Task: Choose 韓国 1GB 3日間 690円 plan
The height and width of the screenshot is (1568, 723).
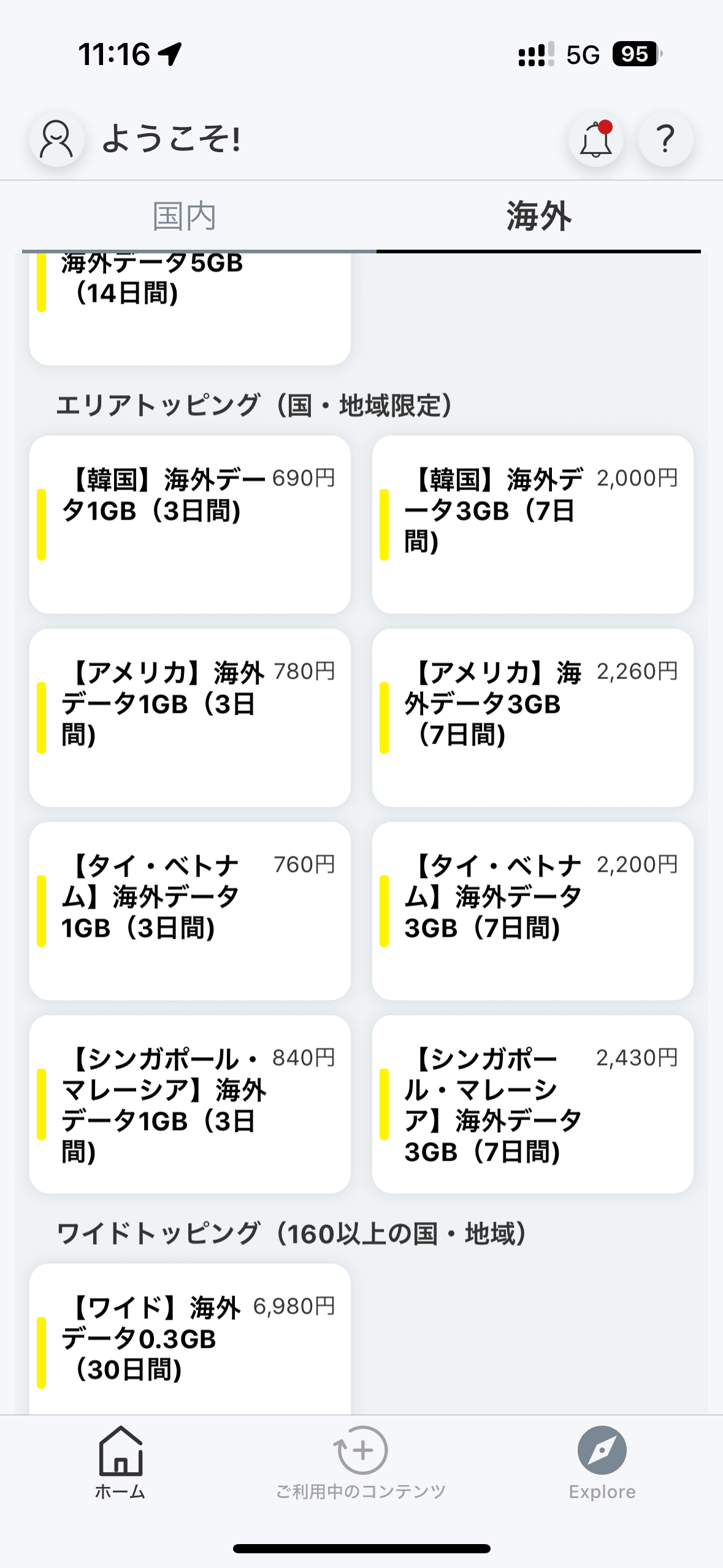Action: tap(190, 525)
